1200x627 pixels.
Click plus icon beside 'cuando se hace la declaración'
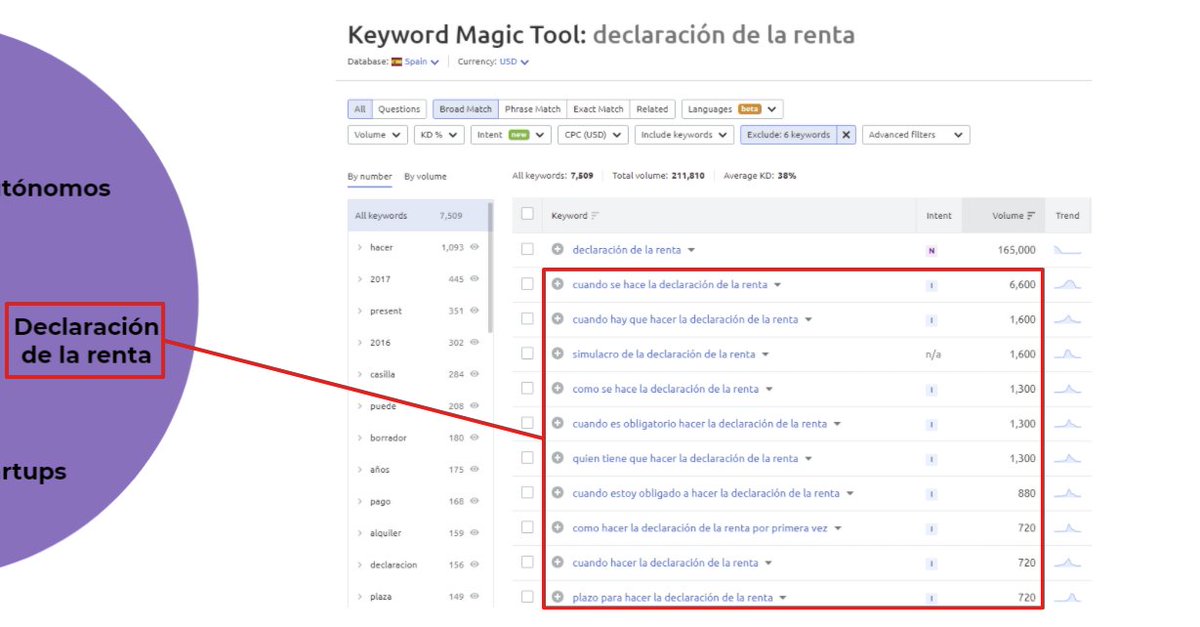557,284
